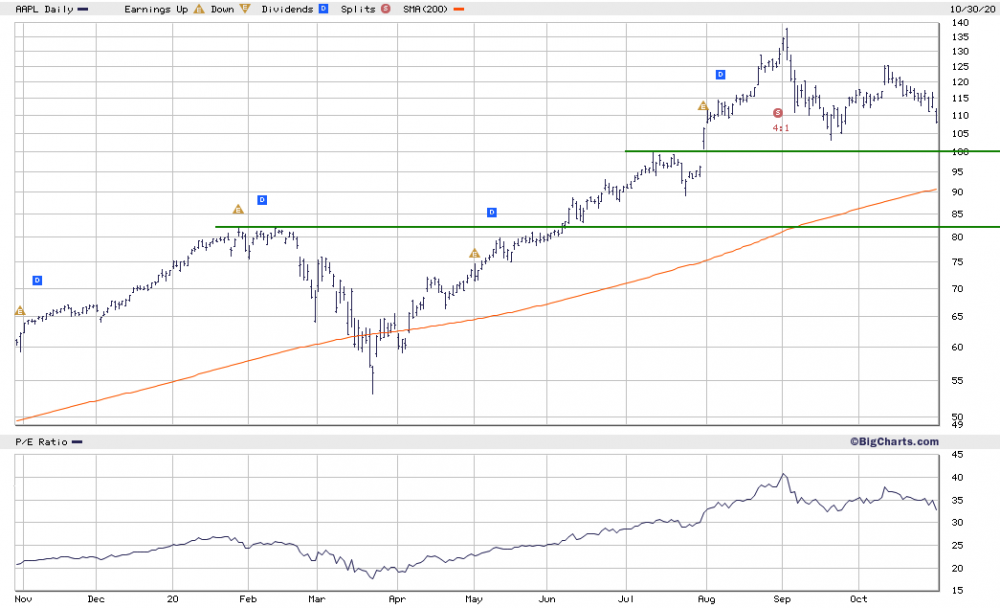Viewport: 1000px width, 608px height.
Task: Click the earnings triangle marker near late April
Action: point(473,253)
